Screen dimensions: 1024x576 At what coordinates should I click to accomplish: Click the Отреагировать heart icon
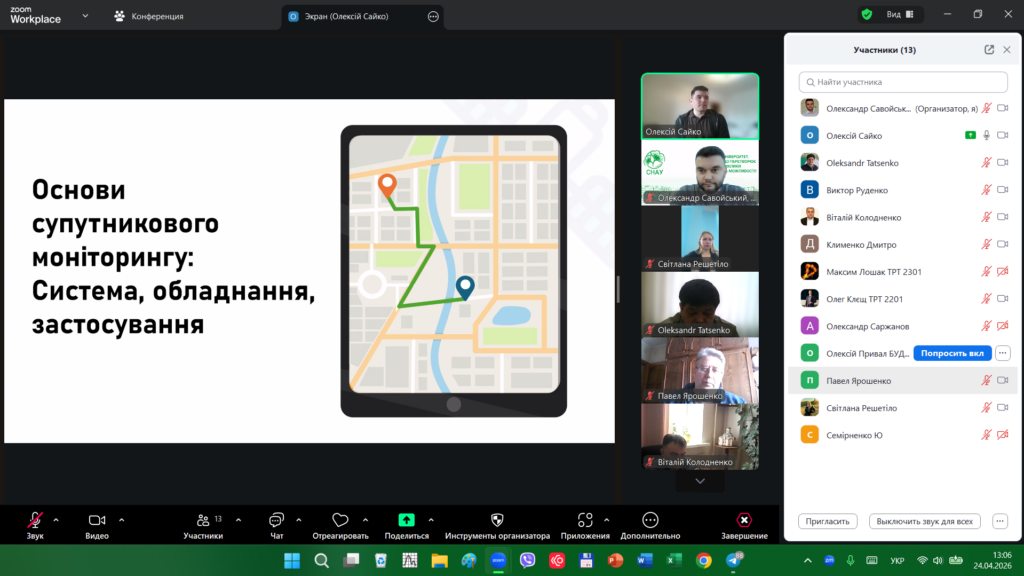[340, 520]
